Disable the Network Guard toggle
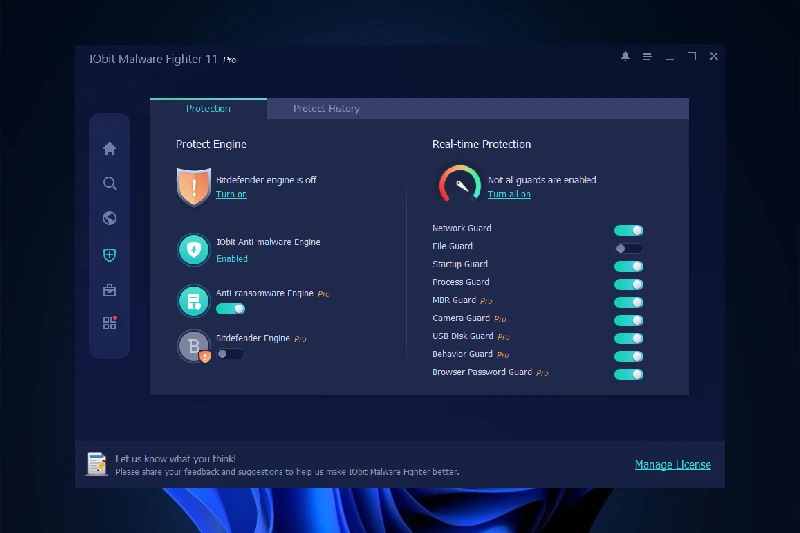Screen dimensions: 800x533 click(628, 230)
